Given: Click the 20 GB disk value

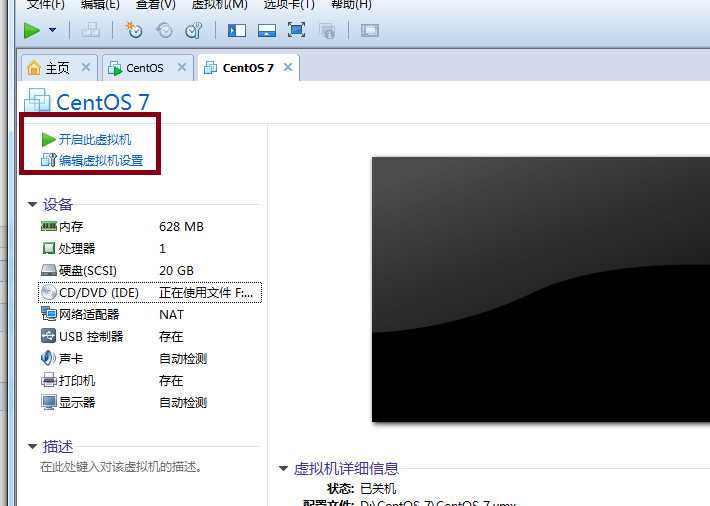Looking at the screenshot, I should pos(176,270).
